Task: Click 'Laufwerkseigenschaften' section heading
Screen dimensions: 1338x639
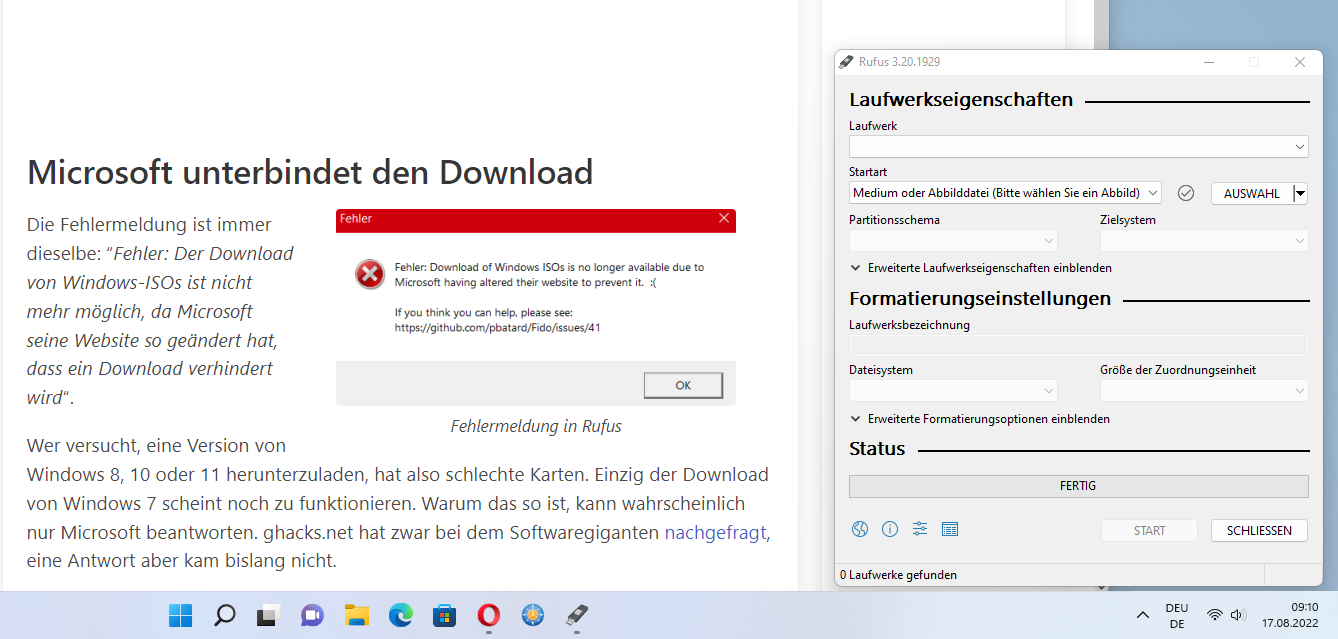Action: point(961,100)
